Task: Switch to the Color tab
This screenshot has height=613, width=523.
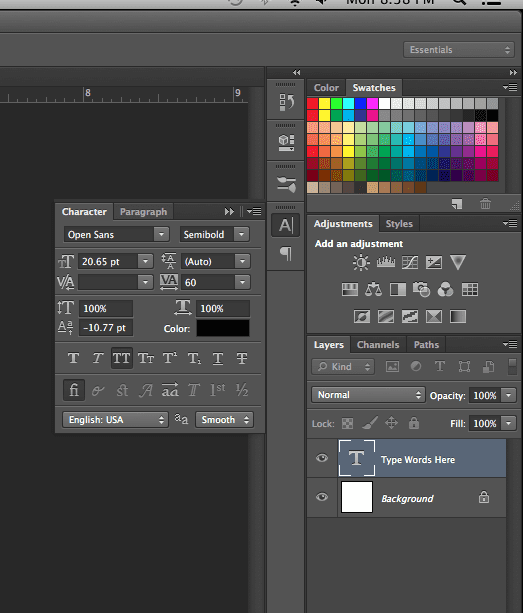Action: 326,88
